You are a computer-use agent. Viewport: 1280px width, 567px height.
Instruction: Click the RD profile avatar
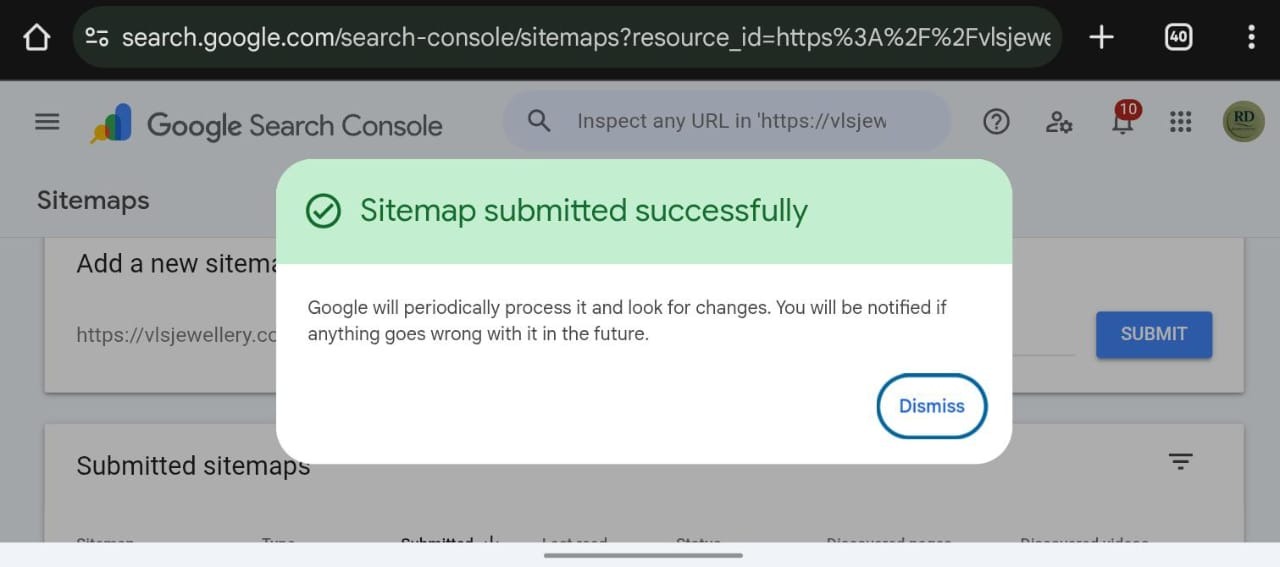[x=1244, y=122]
